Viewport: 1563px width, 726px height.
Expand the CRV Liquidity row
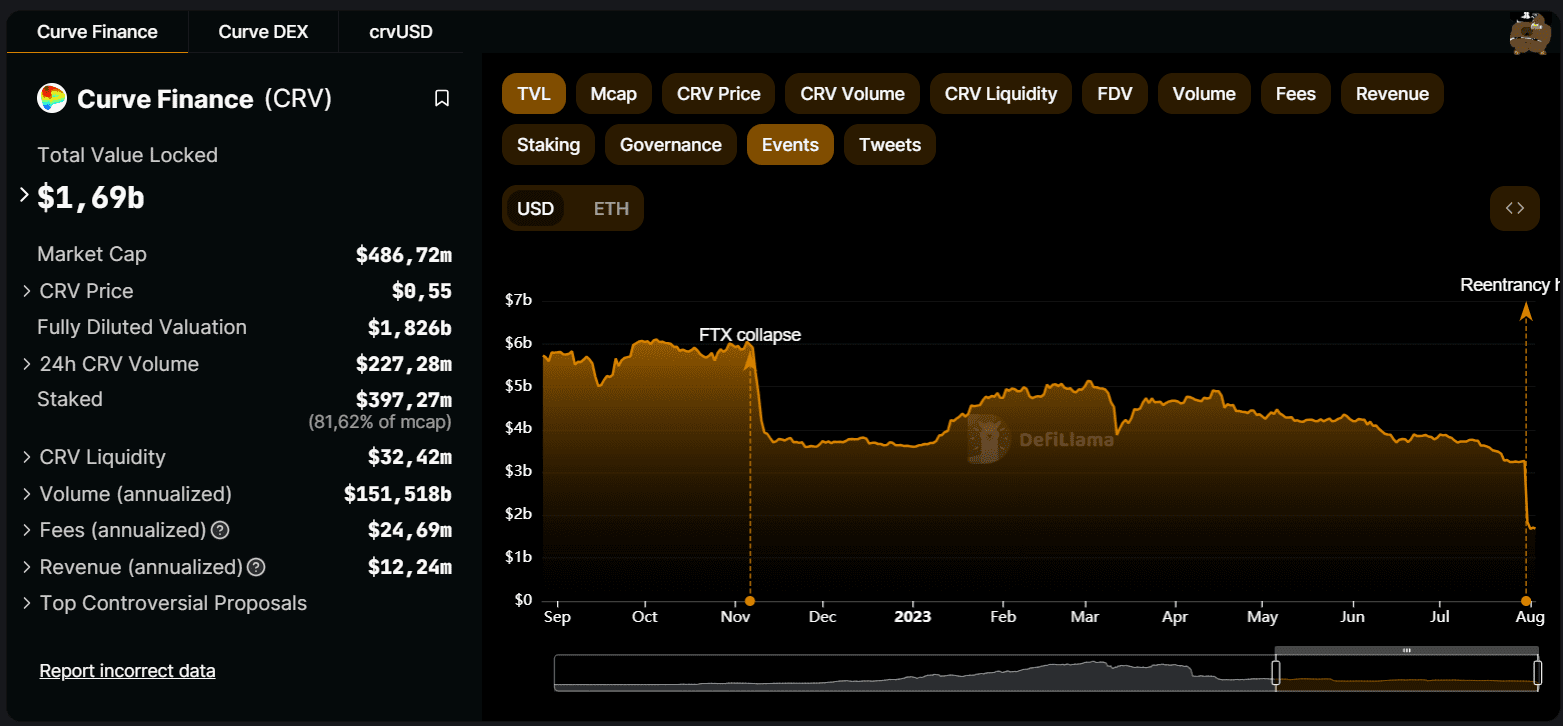26,457
